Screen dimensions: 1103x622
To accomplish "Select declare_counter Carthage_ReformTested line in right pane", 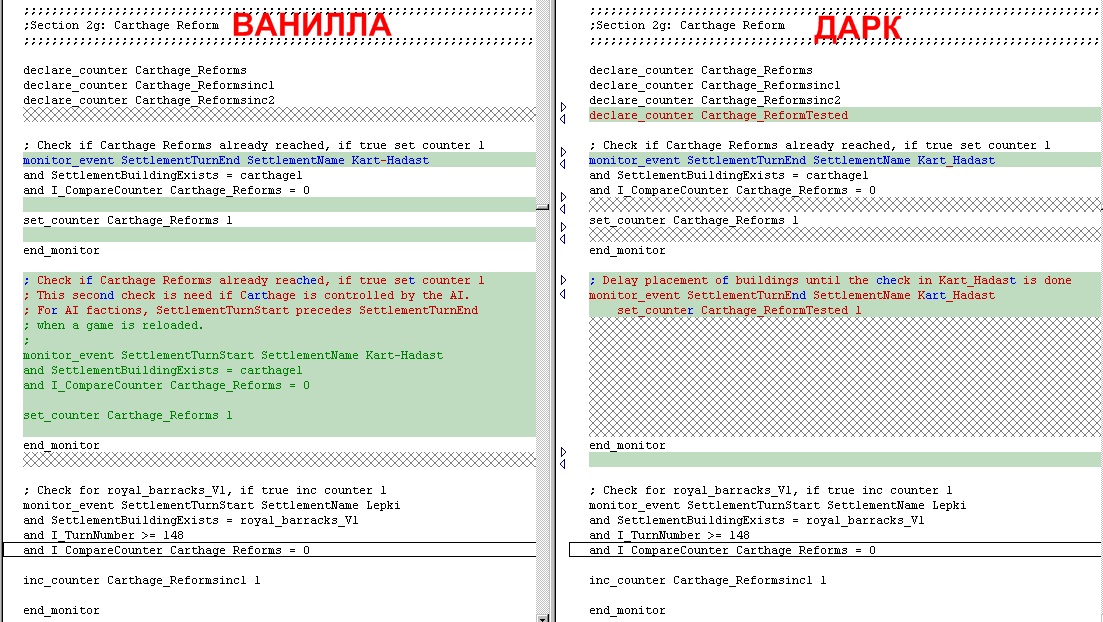I will coord(845,115).
